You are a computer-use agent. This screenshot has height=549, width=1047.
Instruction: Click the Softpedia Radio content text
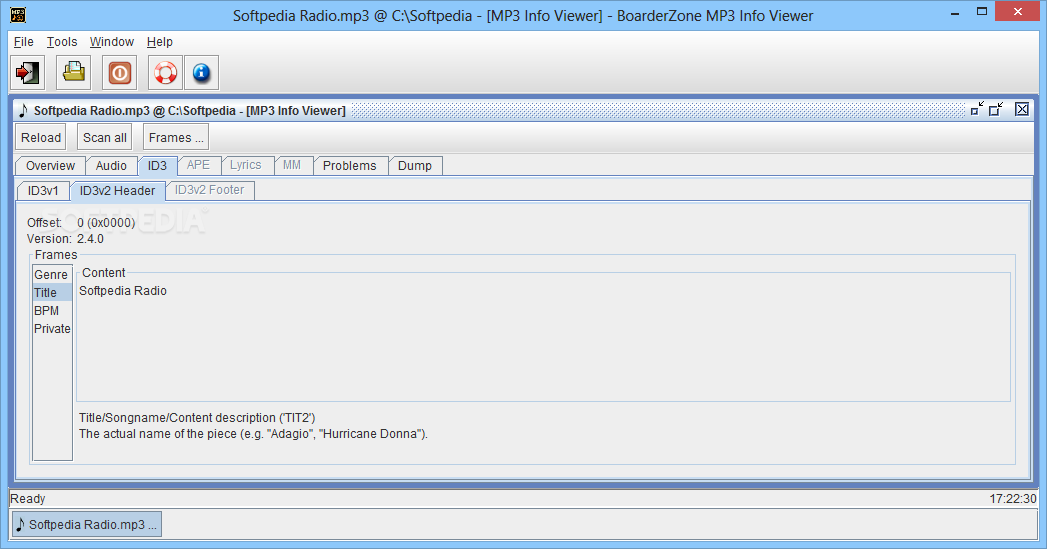[123, 291]
